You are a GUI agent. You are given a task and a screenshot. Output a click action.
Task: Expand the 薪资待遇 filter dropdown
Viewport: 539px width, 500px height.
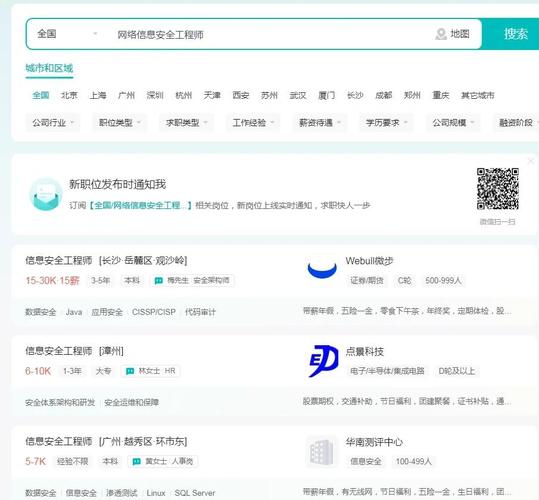tap(319, 122)
